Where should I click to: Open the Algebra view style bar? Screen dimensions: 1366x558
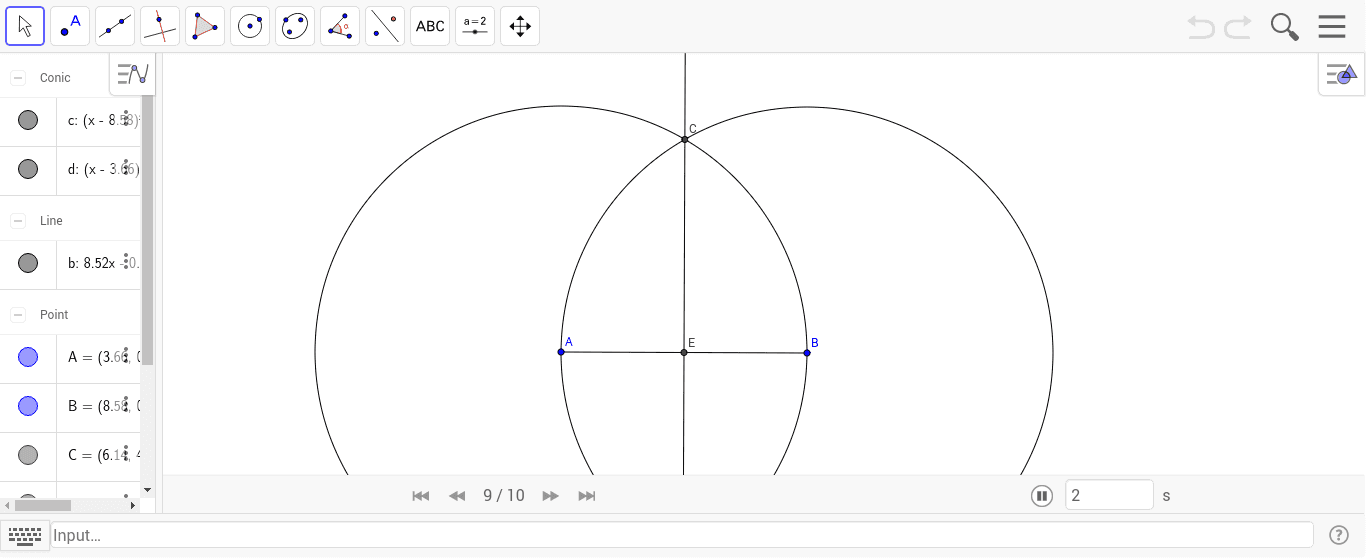coord(132,74)
